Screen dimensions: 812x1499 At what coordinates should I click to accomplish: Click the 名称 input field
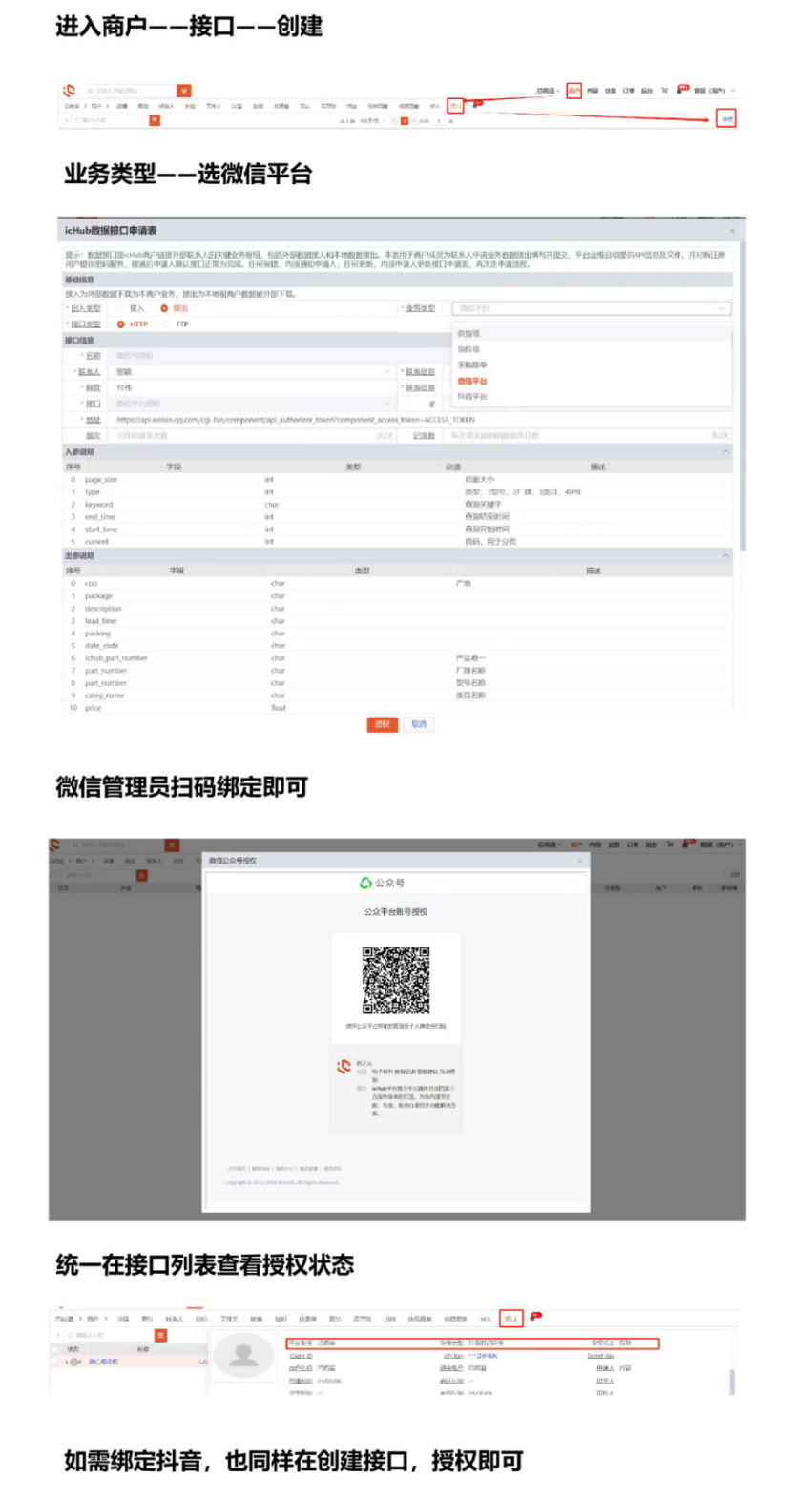pos(253,355)
